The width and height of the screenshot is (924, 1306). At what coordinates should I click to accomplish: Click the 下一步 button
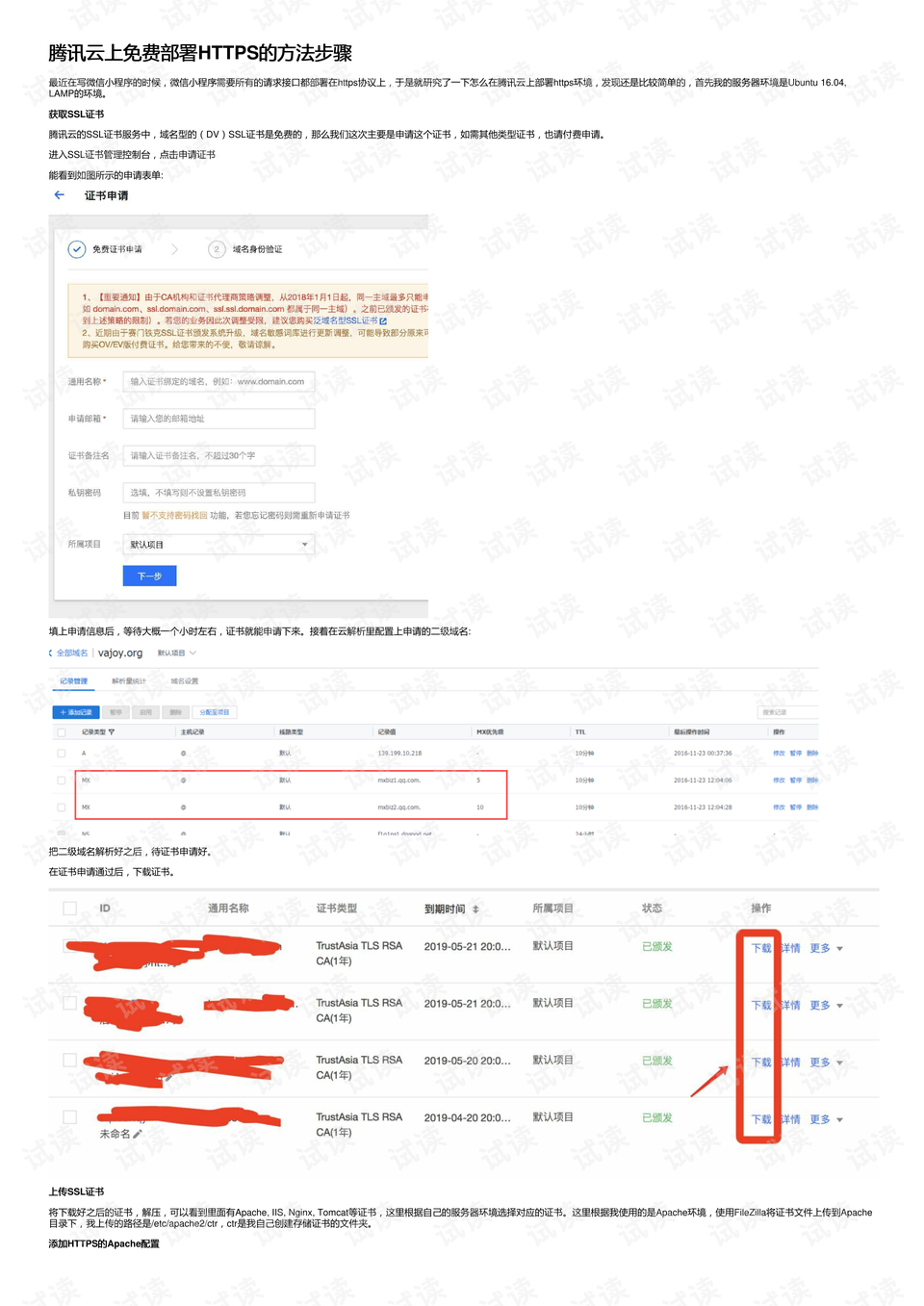pyautogui.click(x=149, y=576)
